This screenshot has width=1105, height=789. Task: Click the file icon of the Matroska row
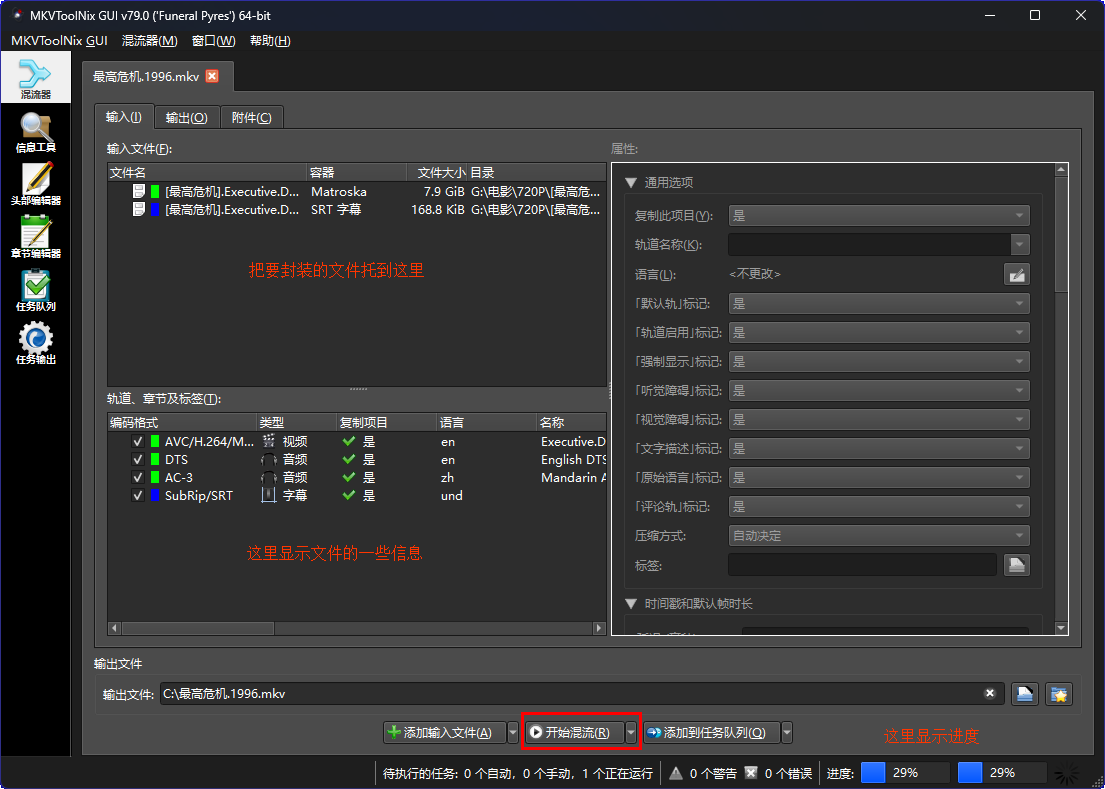click(139, 191)
